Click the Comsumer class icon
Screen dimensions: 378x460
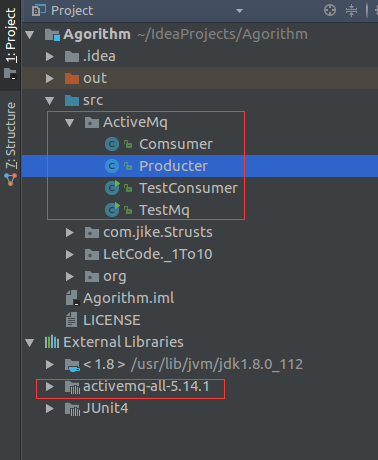click(x=112, y=144)
